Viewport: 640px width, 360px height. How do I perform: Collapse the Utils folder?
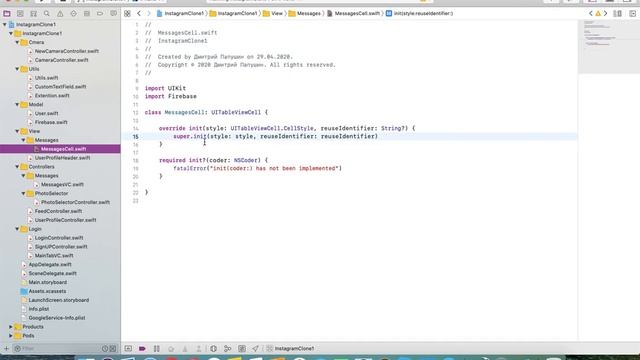(x=17, y=69)
